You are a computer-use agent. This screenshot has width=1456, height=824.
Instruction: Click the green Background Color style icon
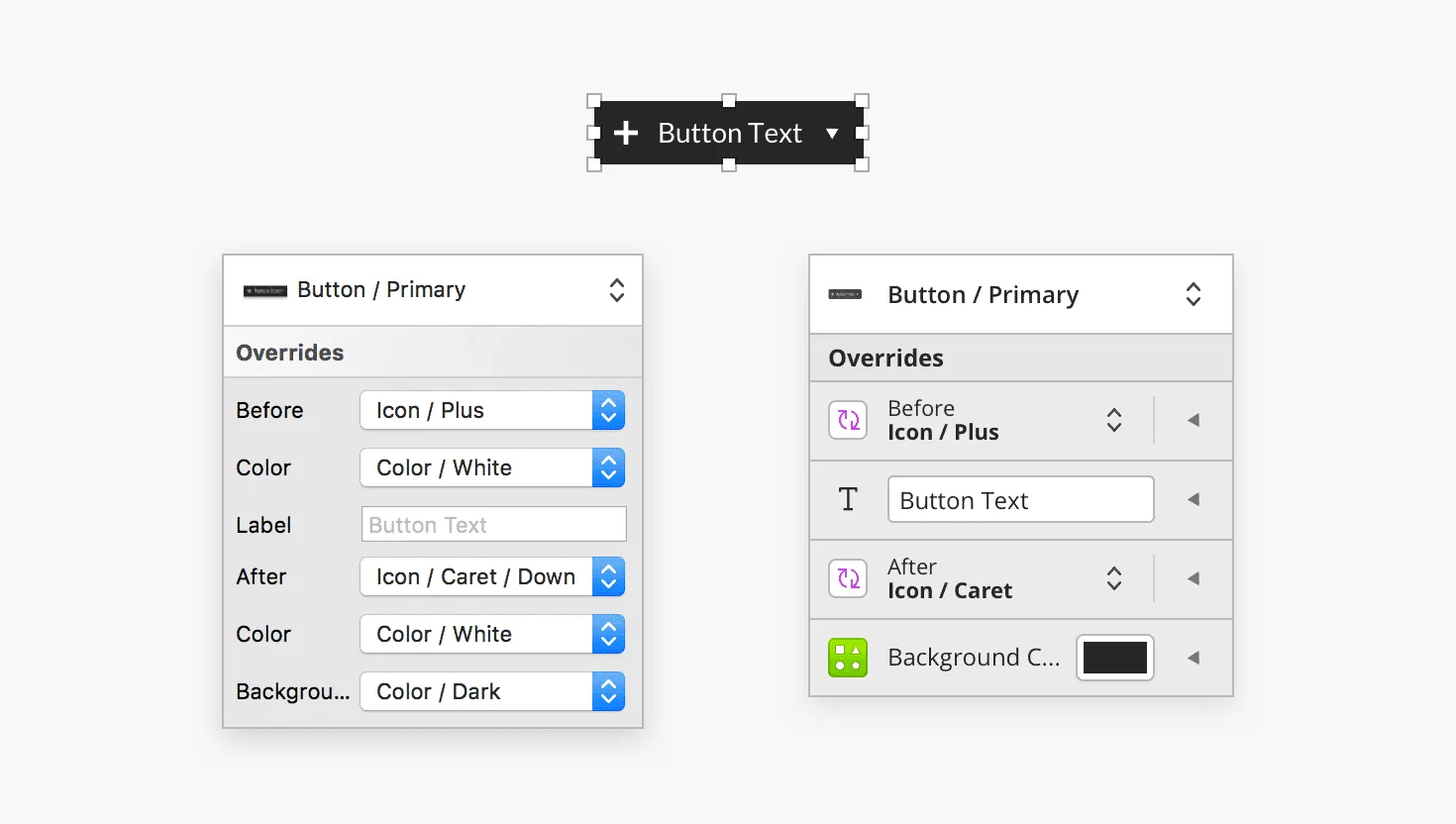[x=848, y=658]
